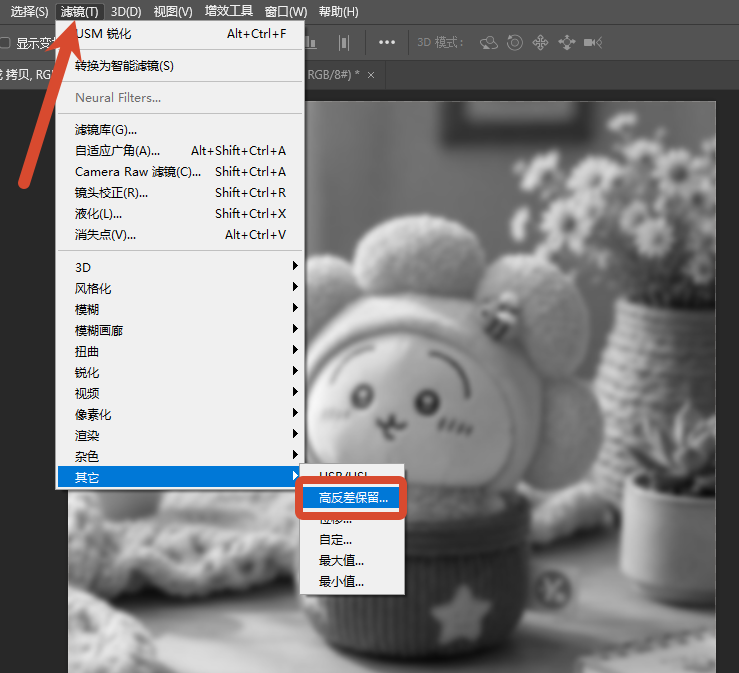Choose 最大值 filter option
This screenshot has width=739, height=673.
pos(352,560)
